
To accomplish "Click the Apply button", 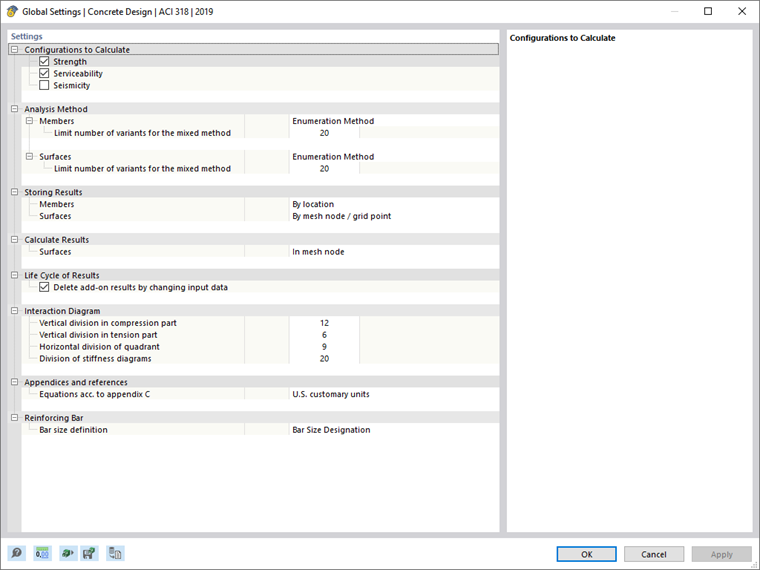I will pyautogui.click(x=721, y=554).
